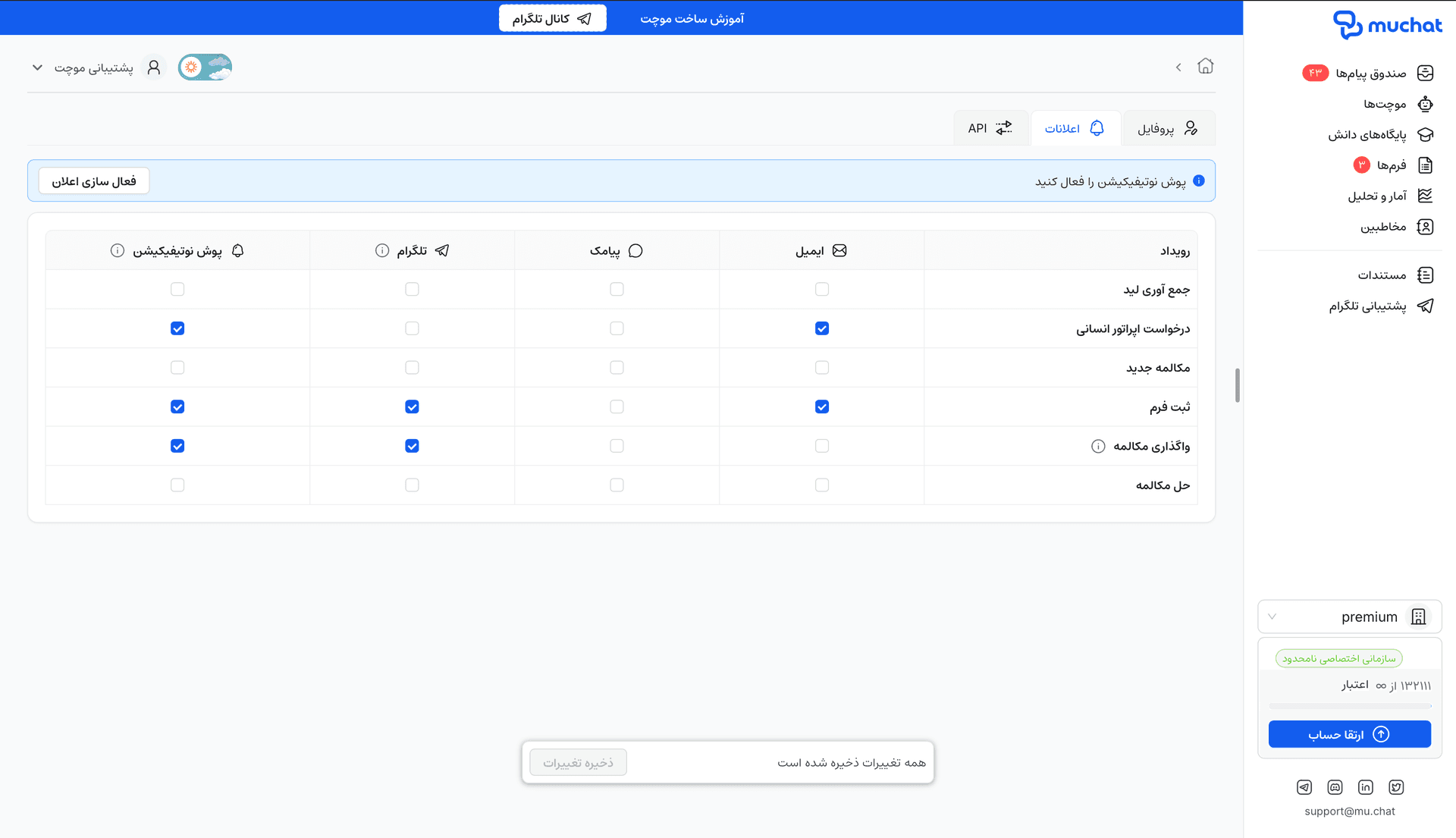Click the ۴۳ unread messages badge
This screenshot has width=1456, height=838.
[x=1315, y=73]
